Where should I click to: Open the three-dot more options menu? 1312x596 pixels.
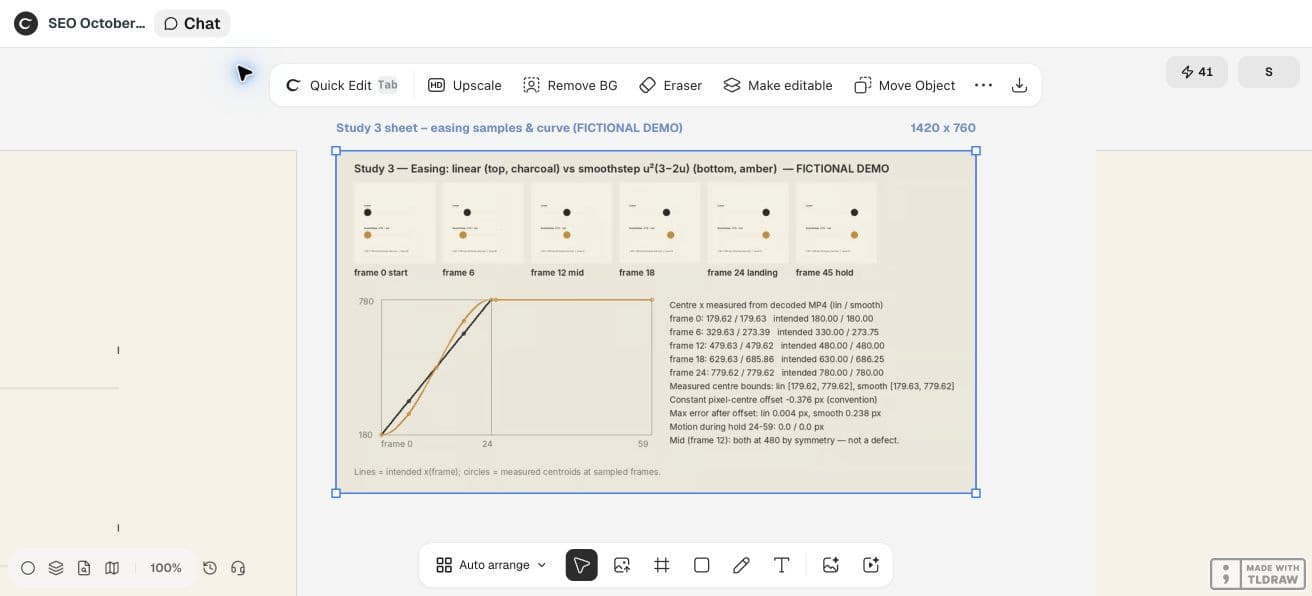tap(983, 85)
